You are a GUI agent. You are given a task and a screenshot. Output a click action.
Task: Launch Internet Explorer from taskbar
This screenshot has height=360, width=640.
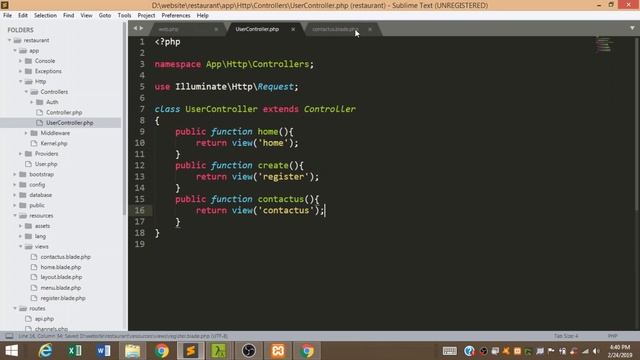click(x=45, y=351)
